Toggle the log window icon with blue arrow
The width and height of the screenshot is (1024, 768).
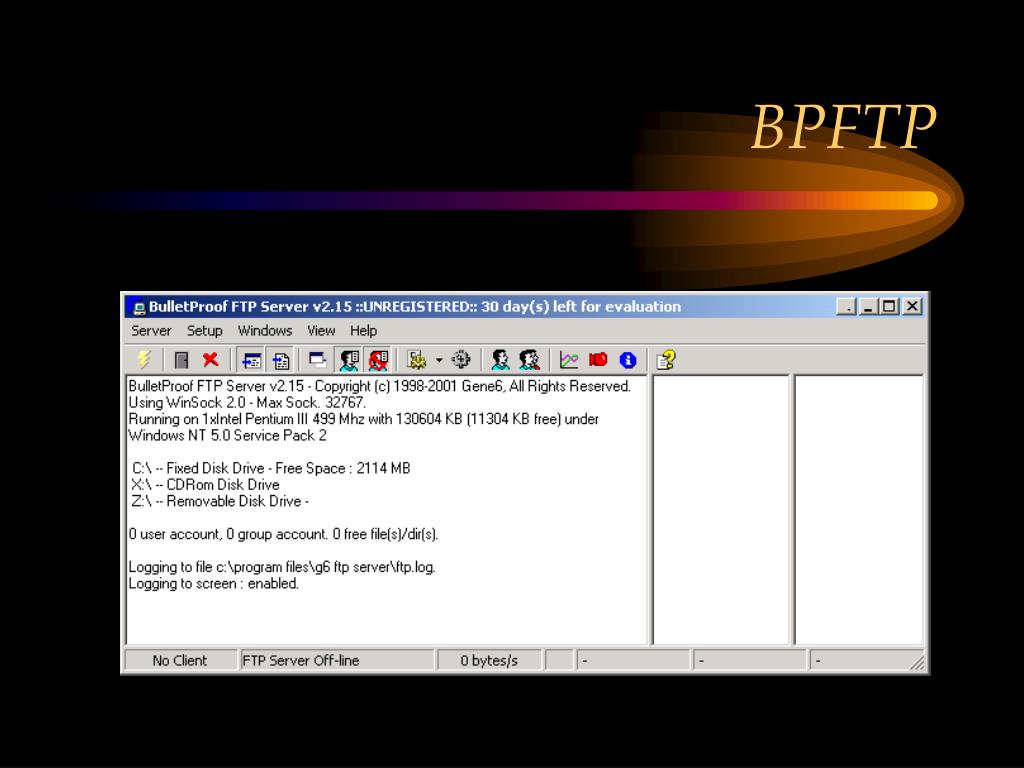click(251, 360)
